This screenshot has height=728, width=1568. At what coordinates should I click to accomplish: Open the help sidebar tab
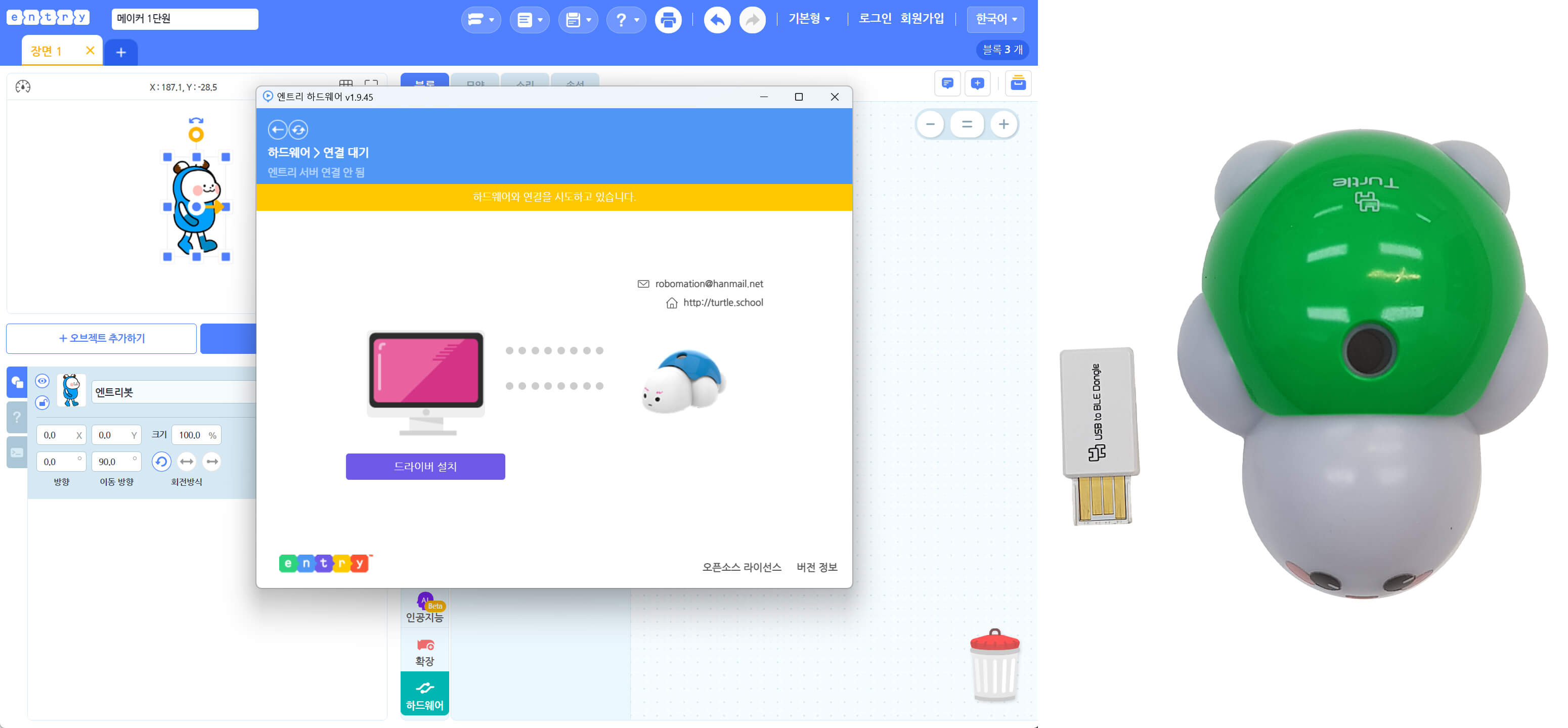click(17, 417)
